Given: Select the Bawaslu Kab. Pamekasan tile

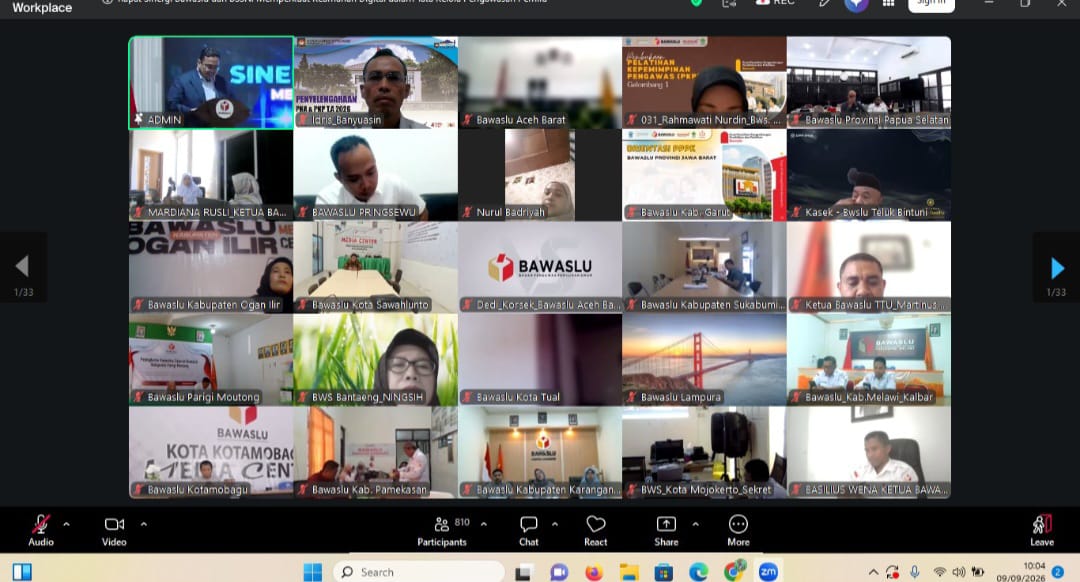Looking at the screenshot, I should coord(375,453).
